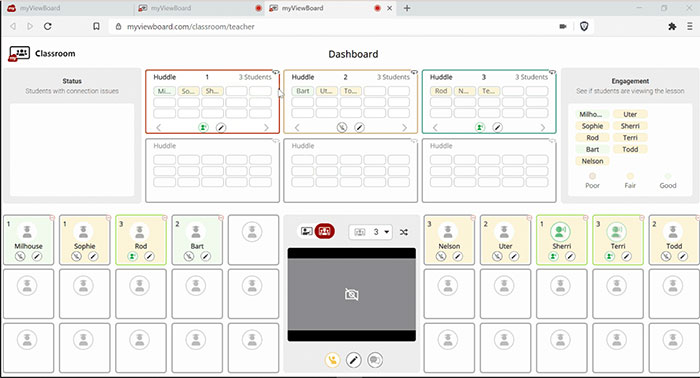This screenshot has height=378, width=700.
Task: Click the Brave shield icon
Action: [x=584, y=26]
